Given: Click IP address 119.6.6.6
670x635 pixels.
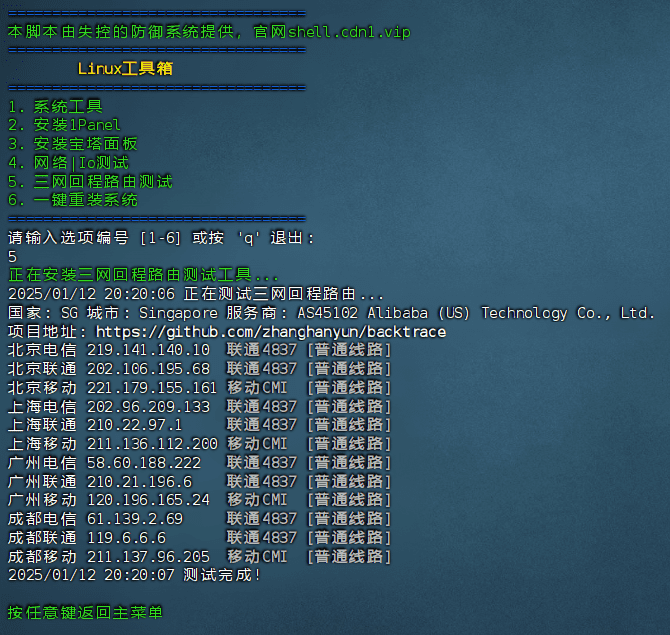Looking at the screenshot, I should pyautogui.click(x=126, y=538).
